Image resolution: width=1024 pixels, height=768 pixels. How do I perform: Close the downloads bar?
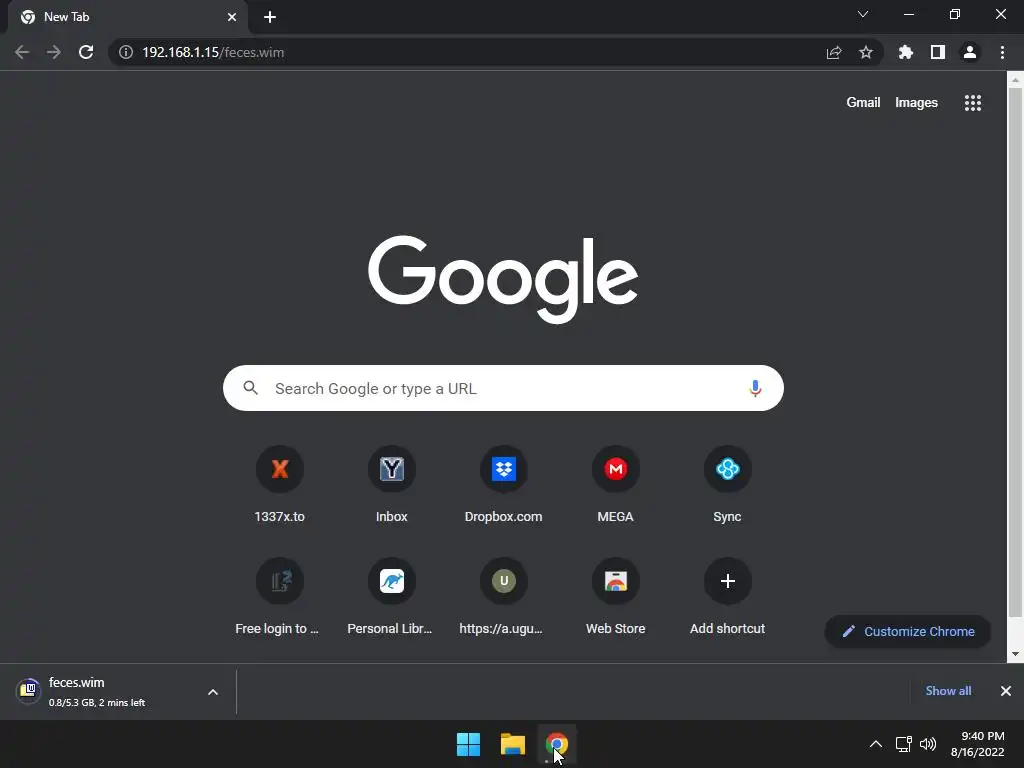(1006, 691)
